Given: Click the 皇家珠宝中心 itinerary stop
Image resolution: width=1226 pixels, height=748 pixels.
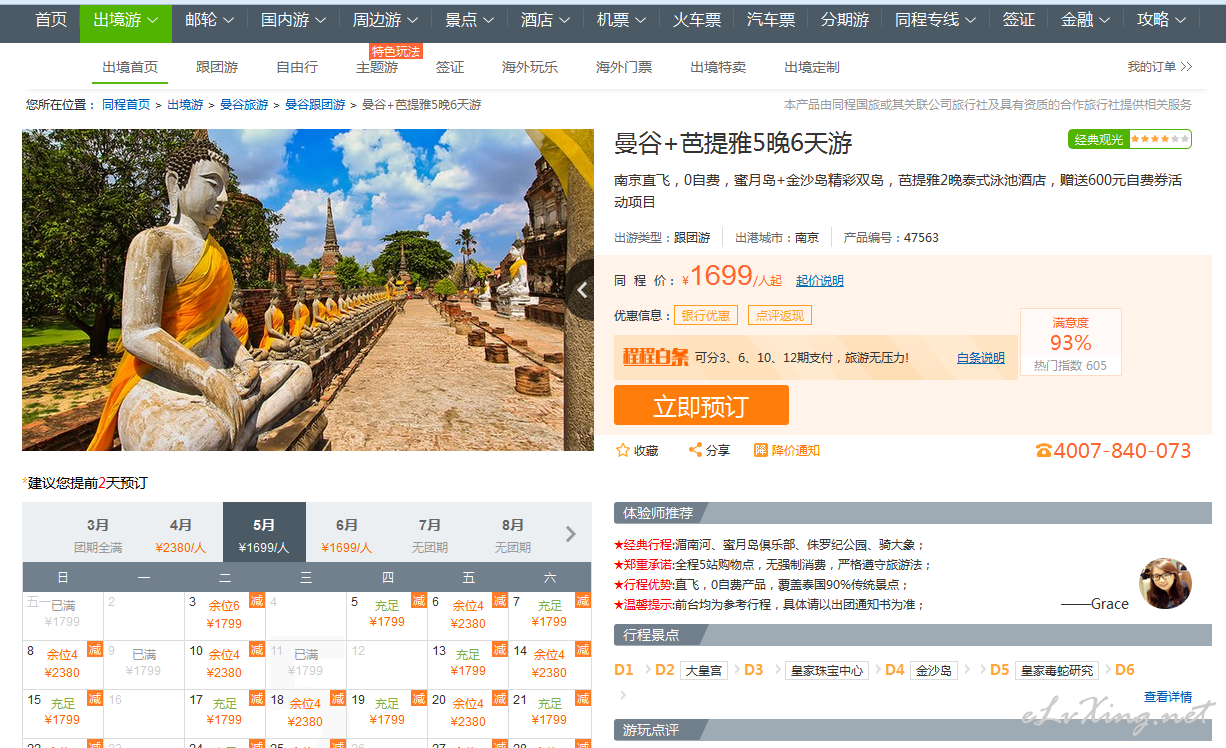Looking at the screenshot, I should pyautogui.click(x=827, y=670).
